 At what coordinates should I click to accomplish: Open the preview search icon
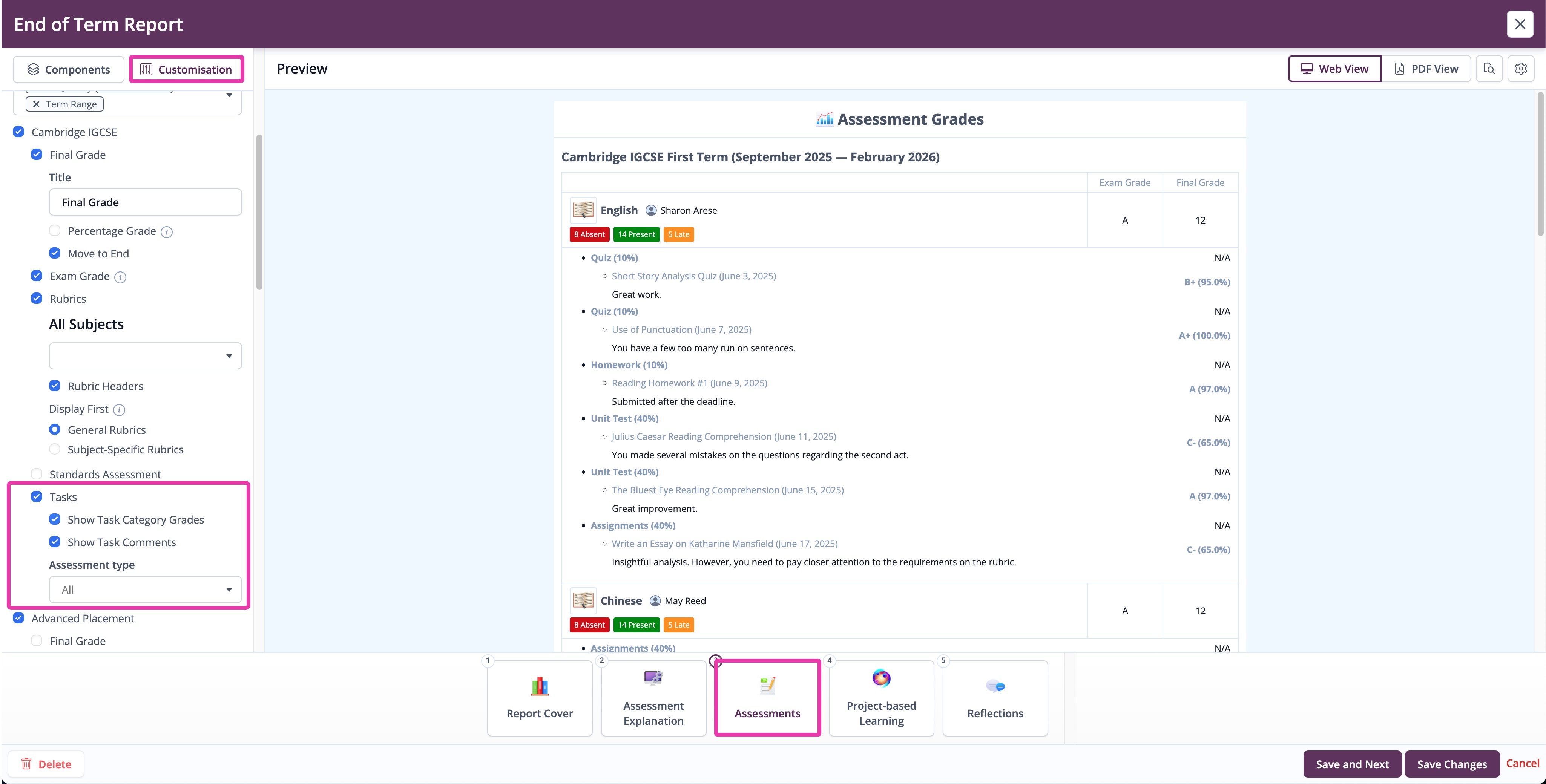tap(1489, 68)
